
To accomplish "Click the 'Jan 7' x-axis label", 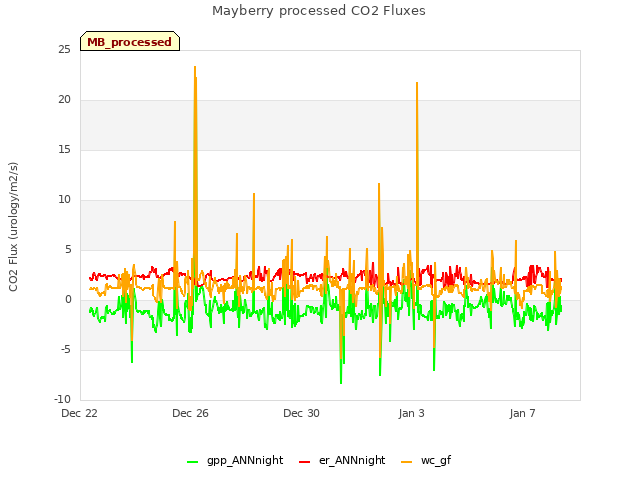I will (522, 413).
